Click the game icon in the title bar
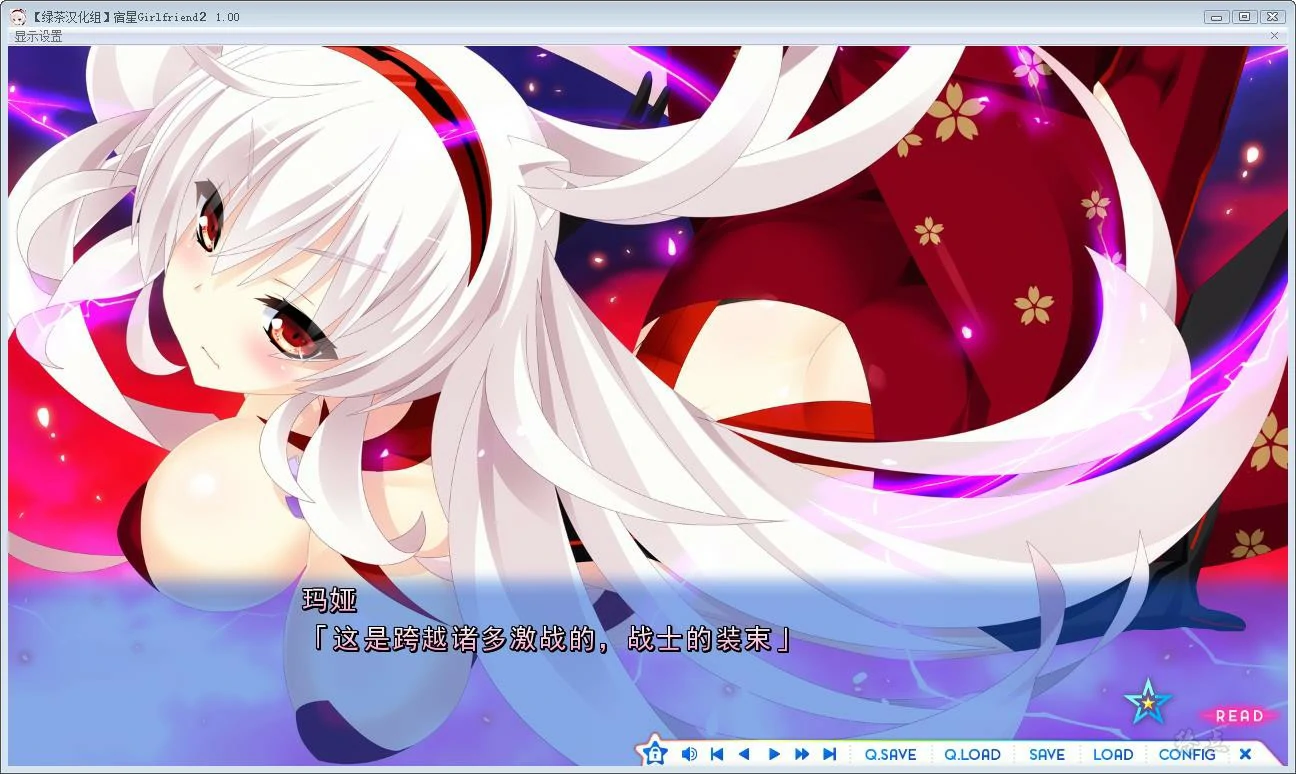Screen dimensions: 1296x774 19,16
